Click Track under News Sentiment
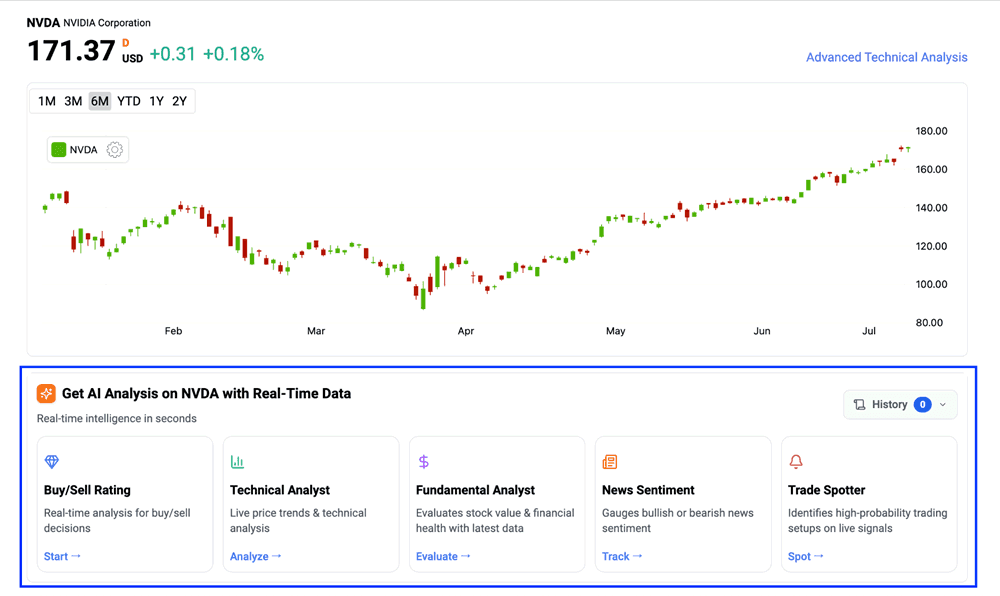This screenshot has height=596, width=1000. pyautogui.click(x=621, y=556)
